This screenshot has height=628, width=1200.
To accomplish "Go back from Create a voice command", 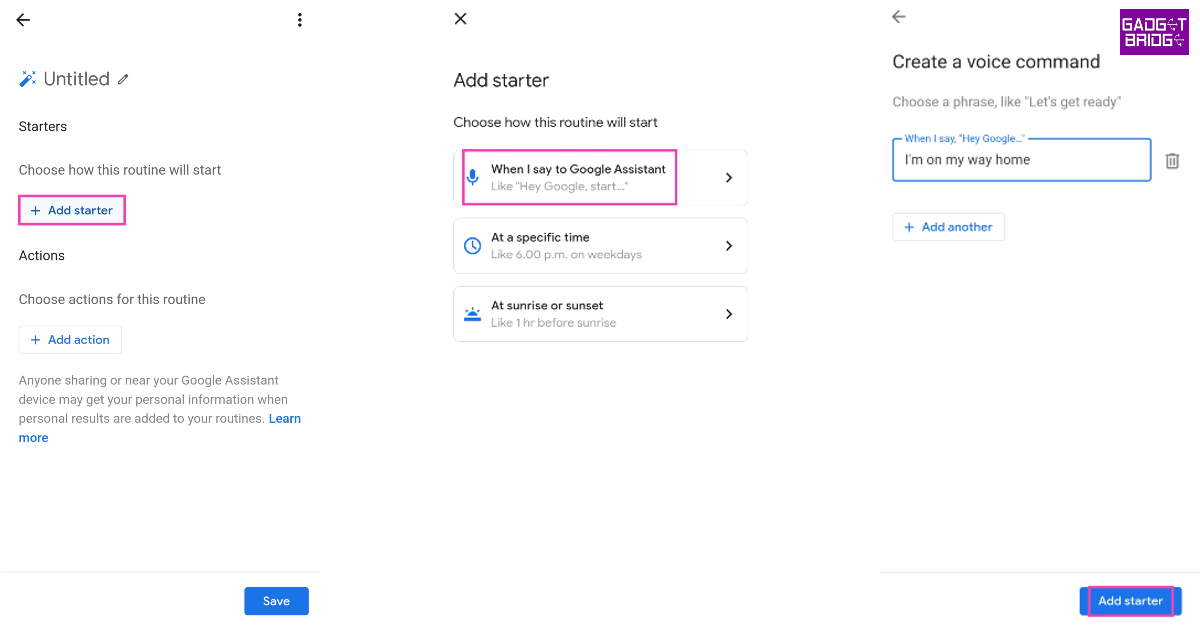I will click(898, 17).
